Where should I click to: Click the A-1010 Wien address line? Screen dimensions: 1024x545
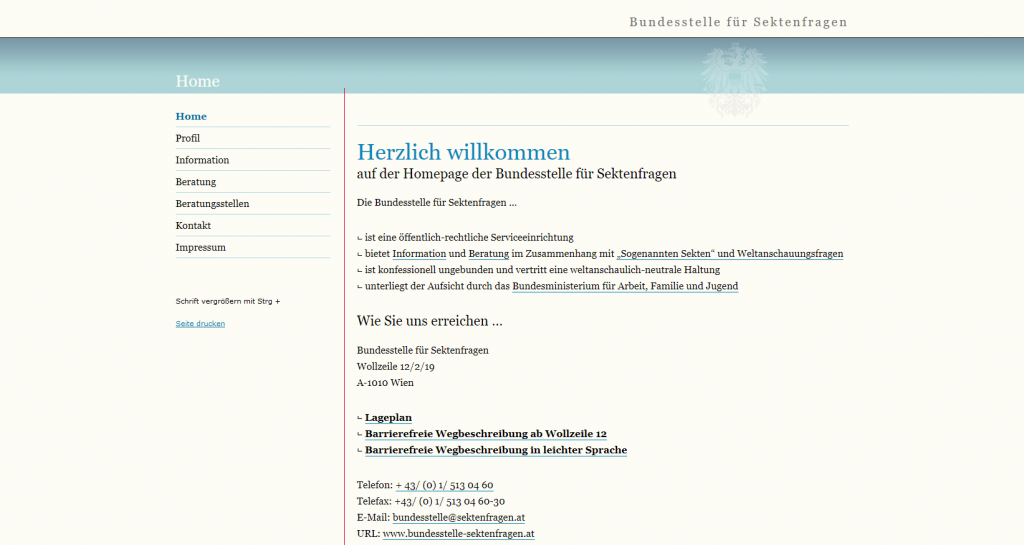tap(385, 383)
